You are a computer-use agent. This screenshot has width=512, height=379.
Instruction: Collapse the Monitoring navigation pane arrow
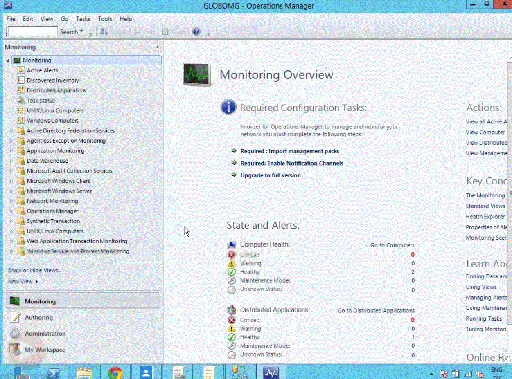tap(158, 47)
